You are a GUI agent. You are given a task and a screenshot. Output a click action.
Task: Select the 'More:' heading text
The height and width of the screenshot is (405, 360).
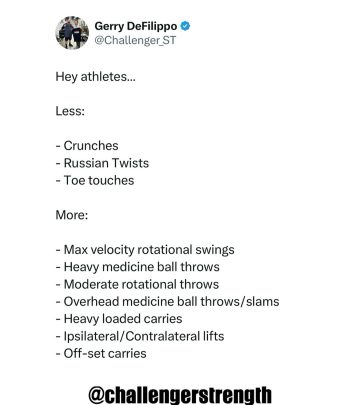pos(72,215)
